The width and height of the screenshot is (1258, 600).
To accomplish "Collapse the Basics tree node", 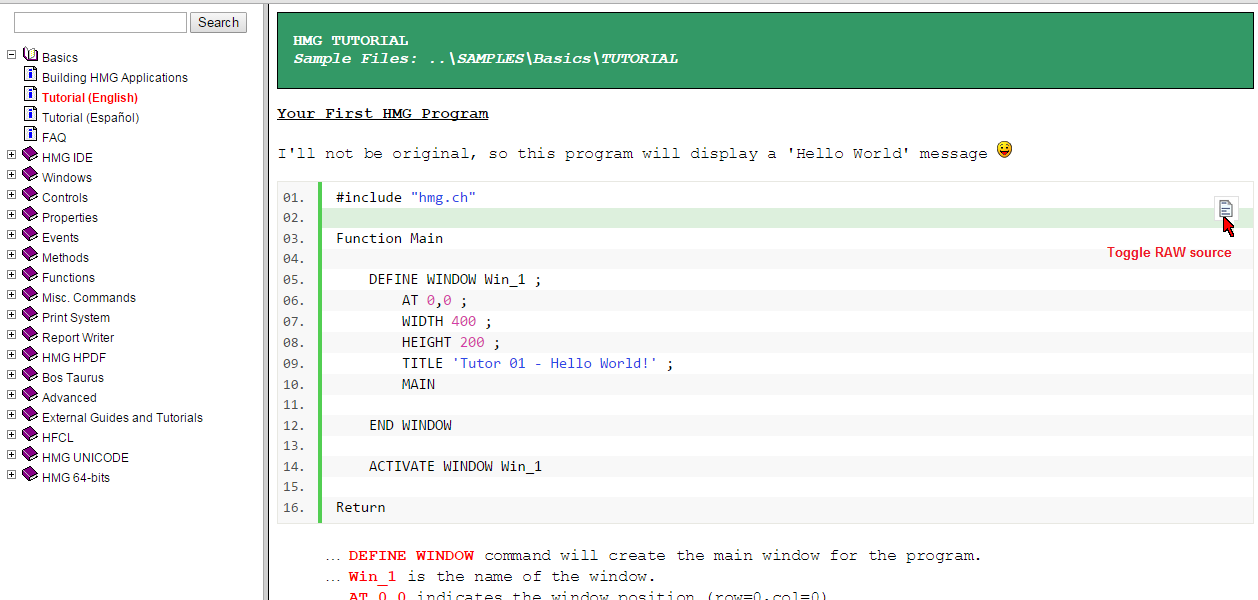I will point(11,55).
